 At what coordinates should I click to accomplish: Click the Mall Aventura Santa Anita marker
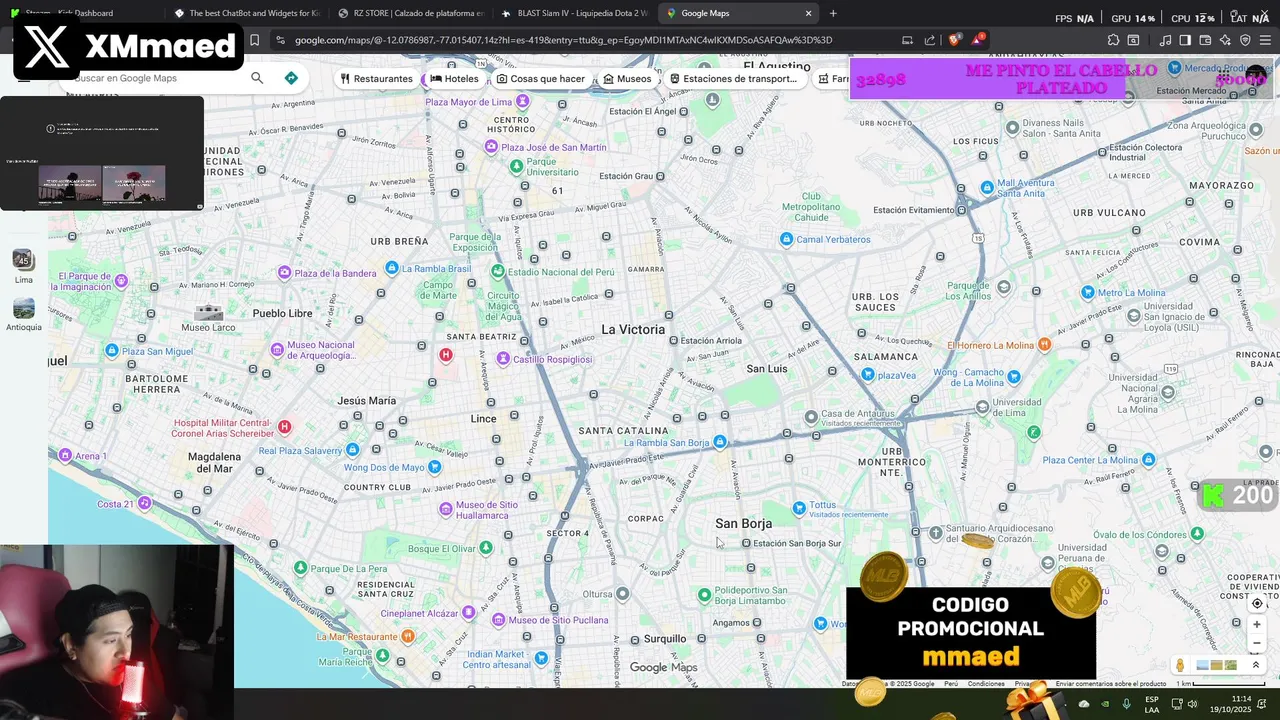[x=987, y=187]
